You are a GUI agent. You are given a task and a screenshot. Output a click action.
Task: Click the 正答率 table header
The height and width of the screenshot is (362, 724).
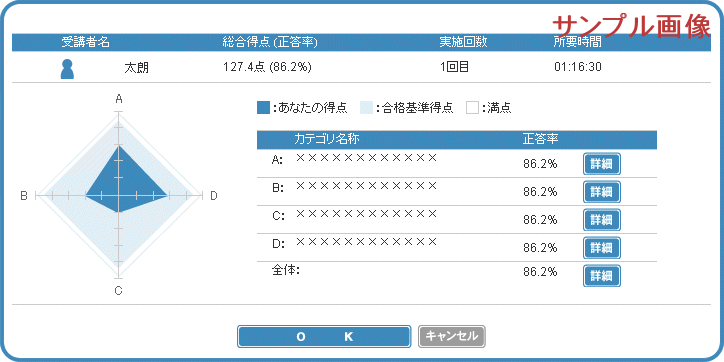pos(541,139)
